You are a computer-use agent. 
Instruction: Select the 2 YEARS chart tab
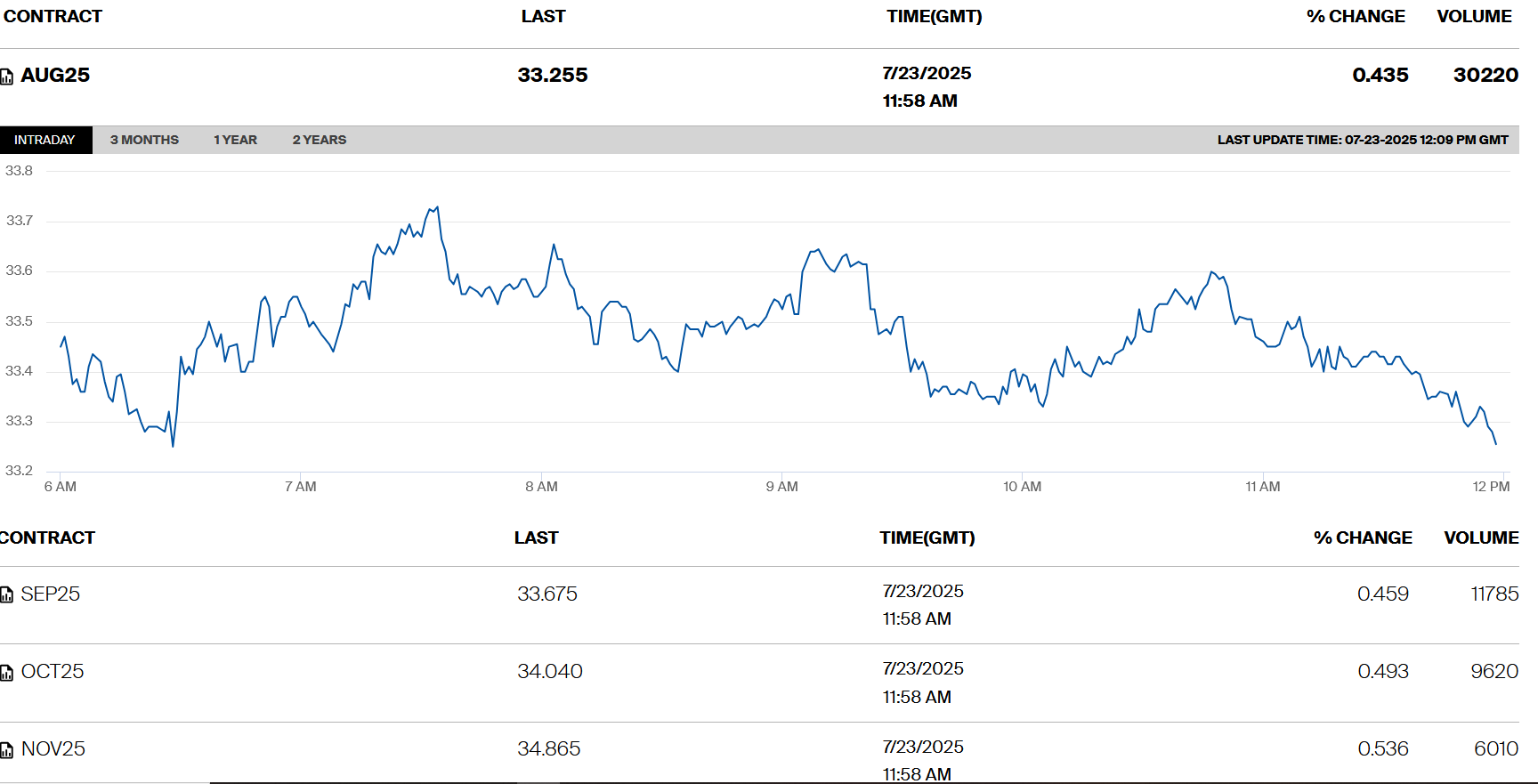click(319, 140)
